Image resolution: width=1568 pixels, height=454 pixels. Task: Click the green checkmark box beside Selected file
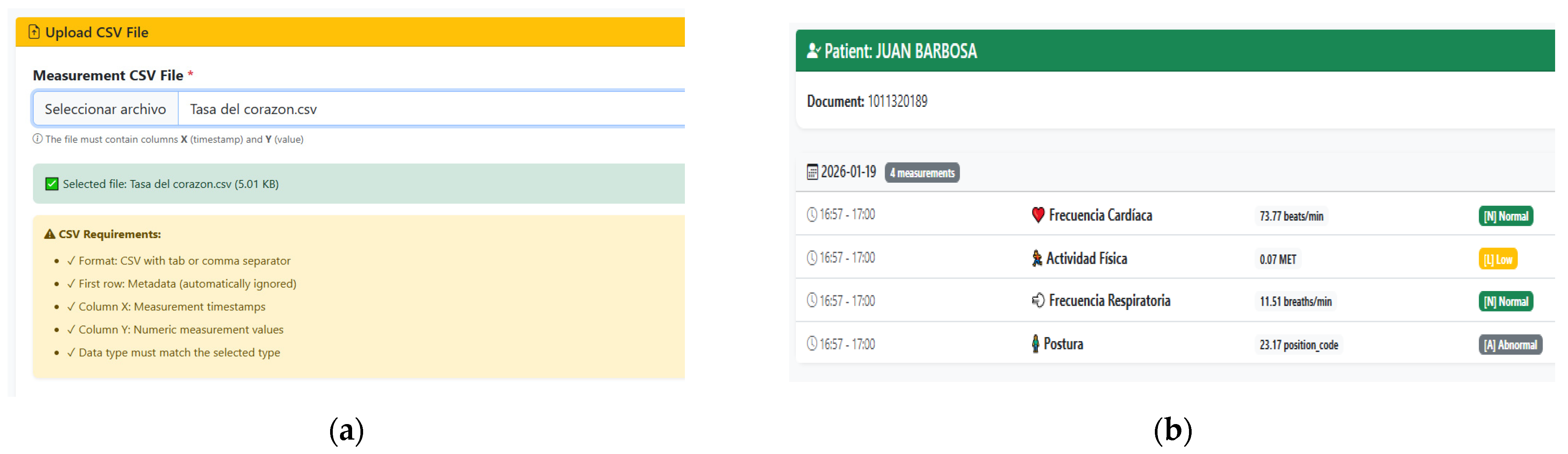pos(52,184)
